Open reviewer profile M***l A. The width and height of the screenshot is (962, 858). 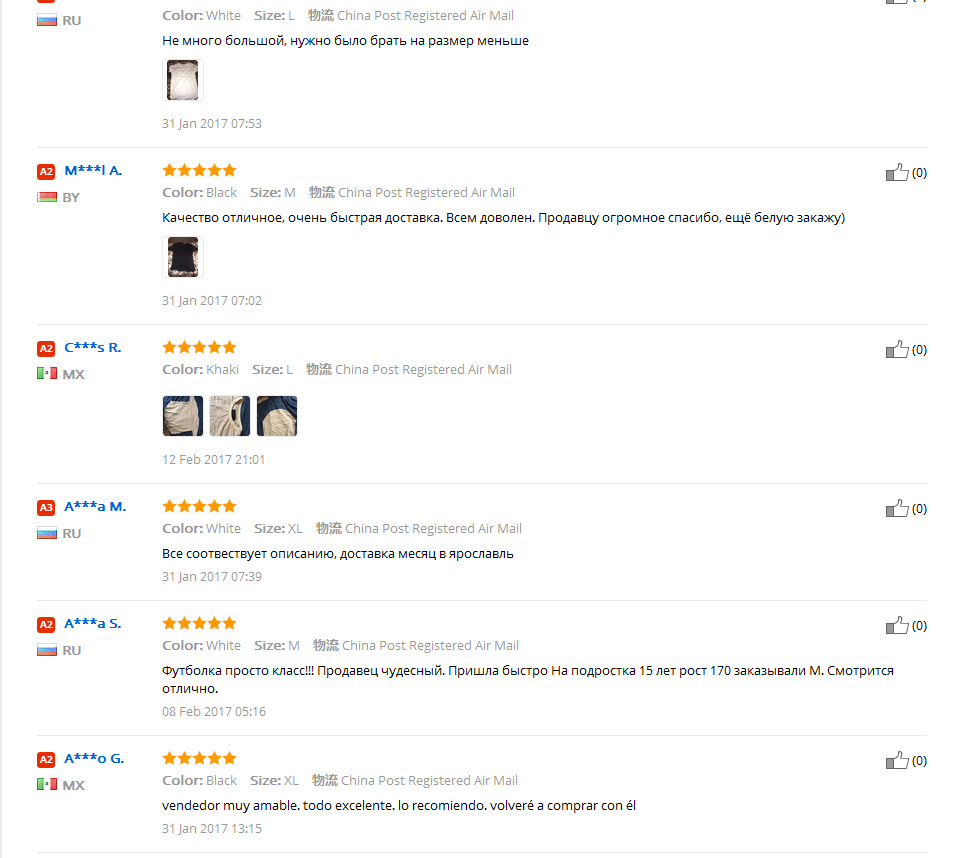point(93,171)
